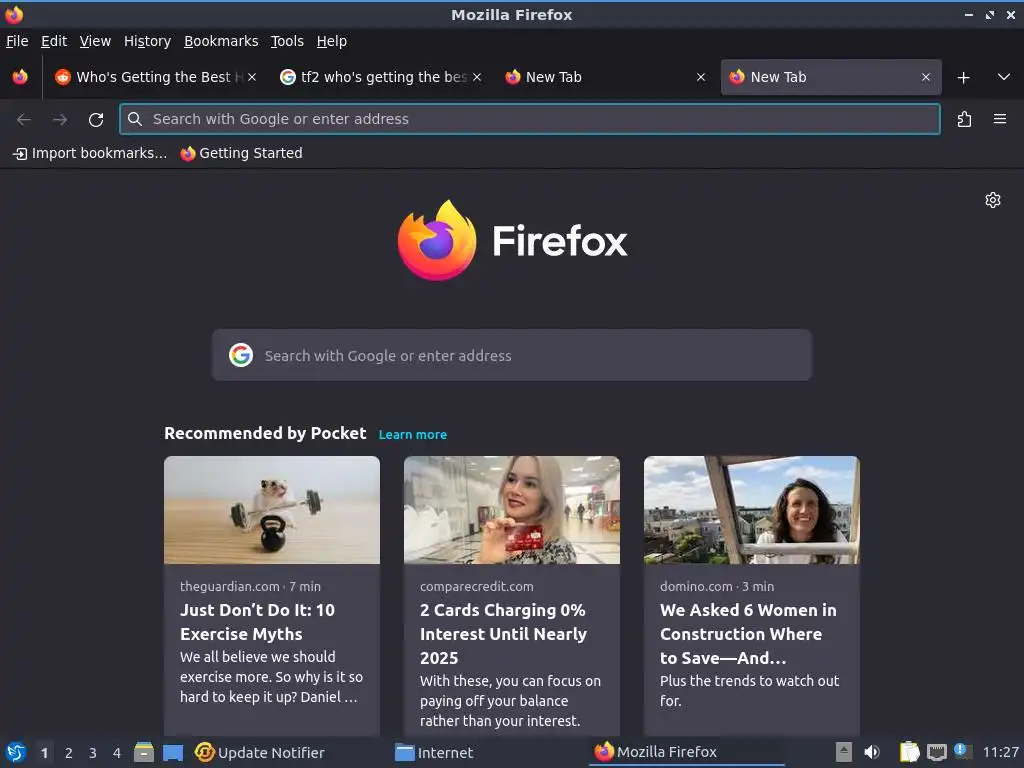
Task: Open a new tab with plus button
Action: [963, 78]
